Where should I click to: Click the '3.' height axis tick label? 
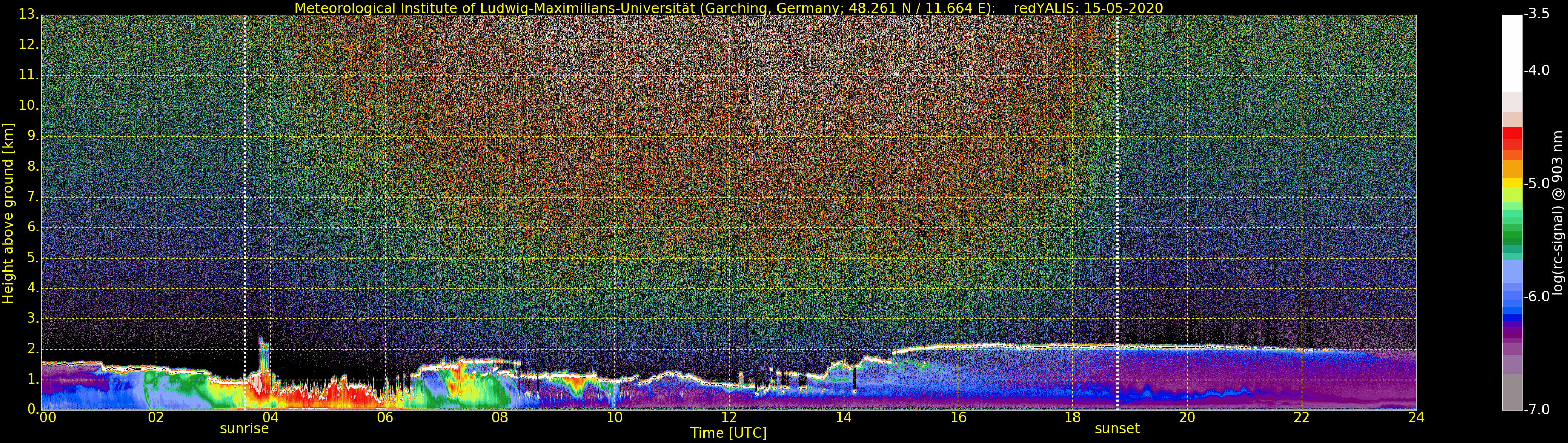(33, 318)
